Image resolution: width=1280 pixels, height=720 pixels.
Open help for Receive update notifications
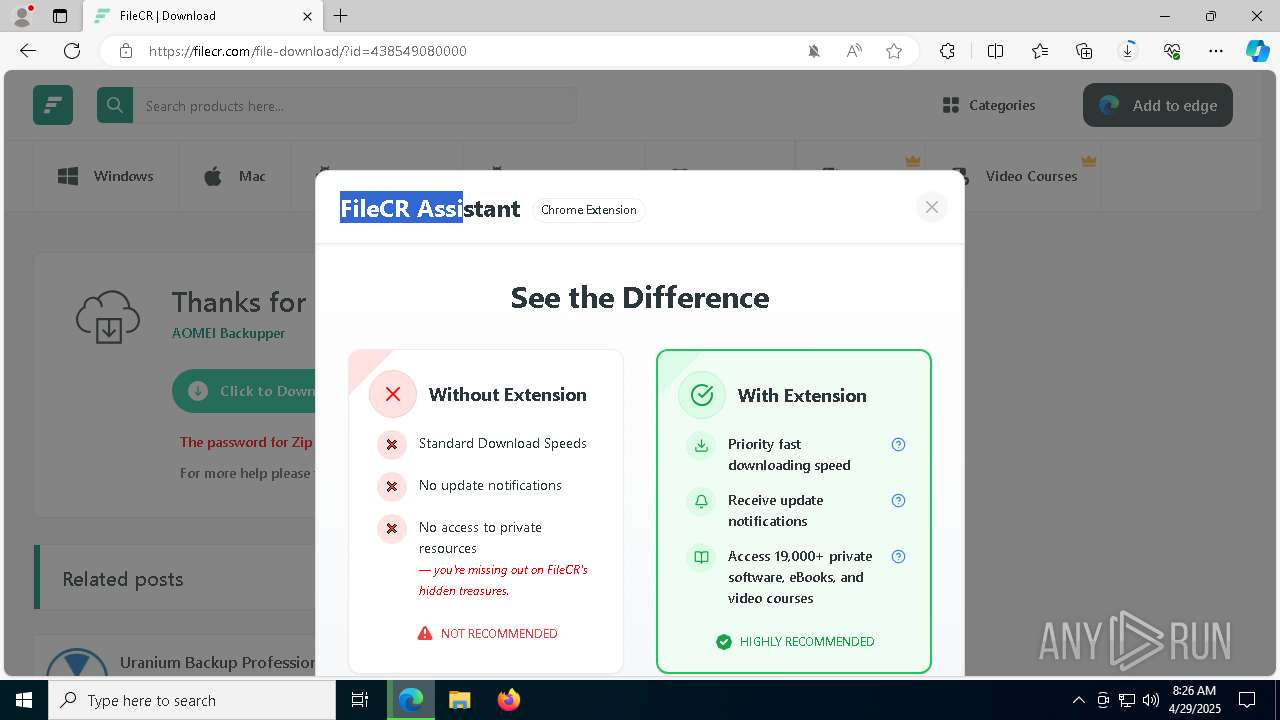898,500
